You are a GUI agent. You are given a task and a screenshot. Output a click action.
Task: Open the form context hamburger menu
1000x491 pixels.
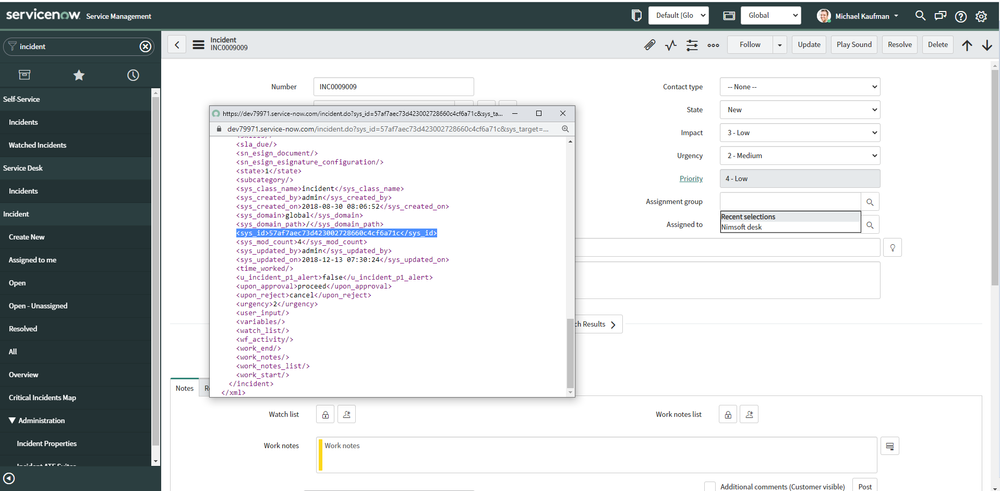(198, 45)
